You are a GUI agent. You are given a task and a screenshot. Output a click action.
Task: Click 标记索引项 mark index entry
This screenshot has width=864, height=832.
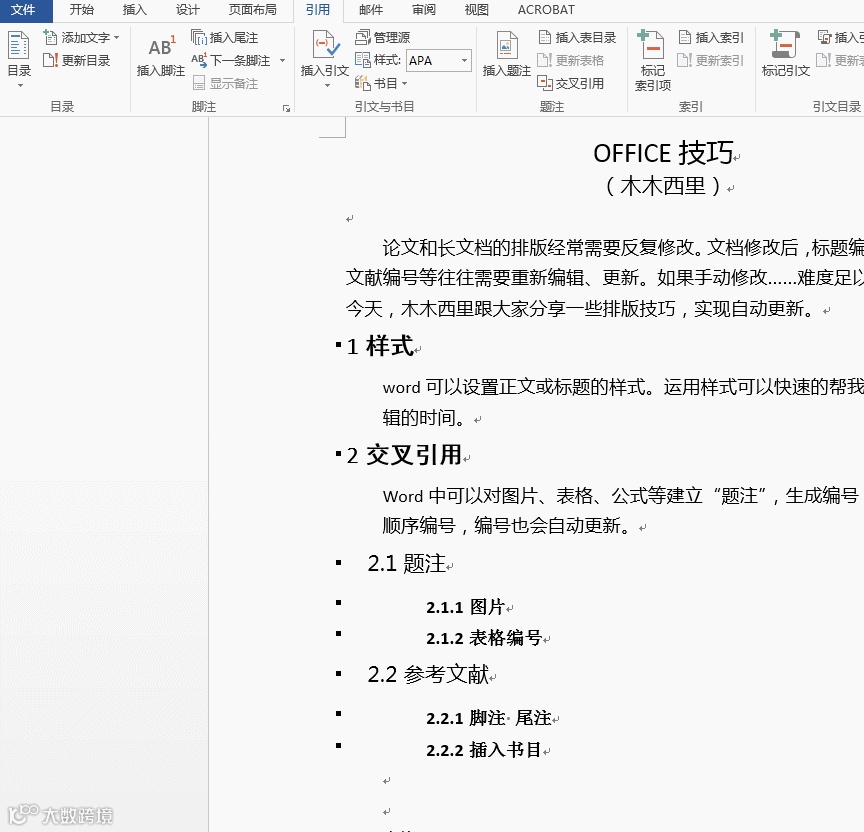pyautogui.click(x=652, y=61)
